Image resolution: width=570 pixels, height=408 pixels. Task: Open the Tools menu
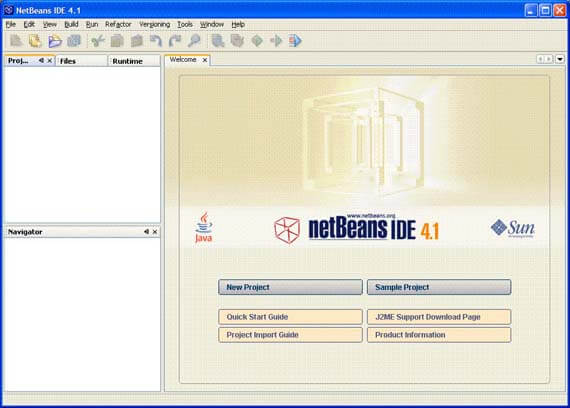tap(185, 24)
